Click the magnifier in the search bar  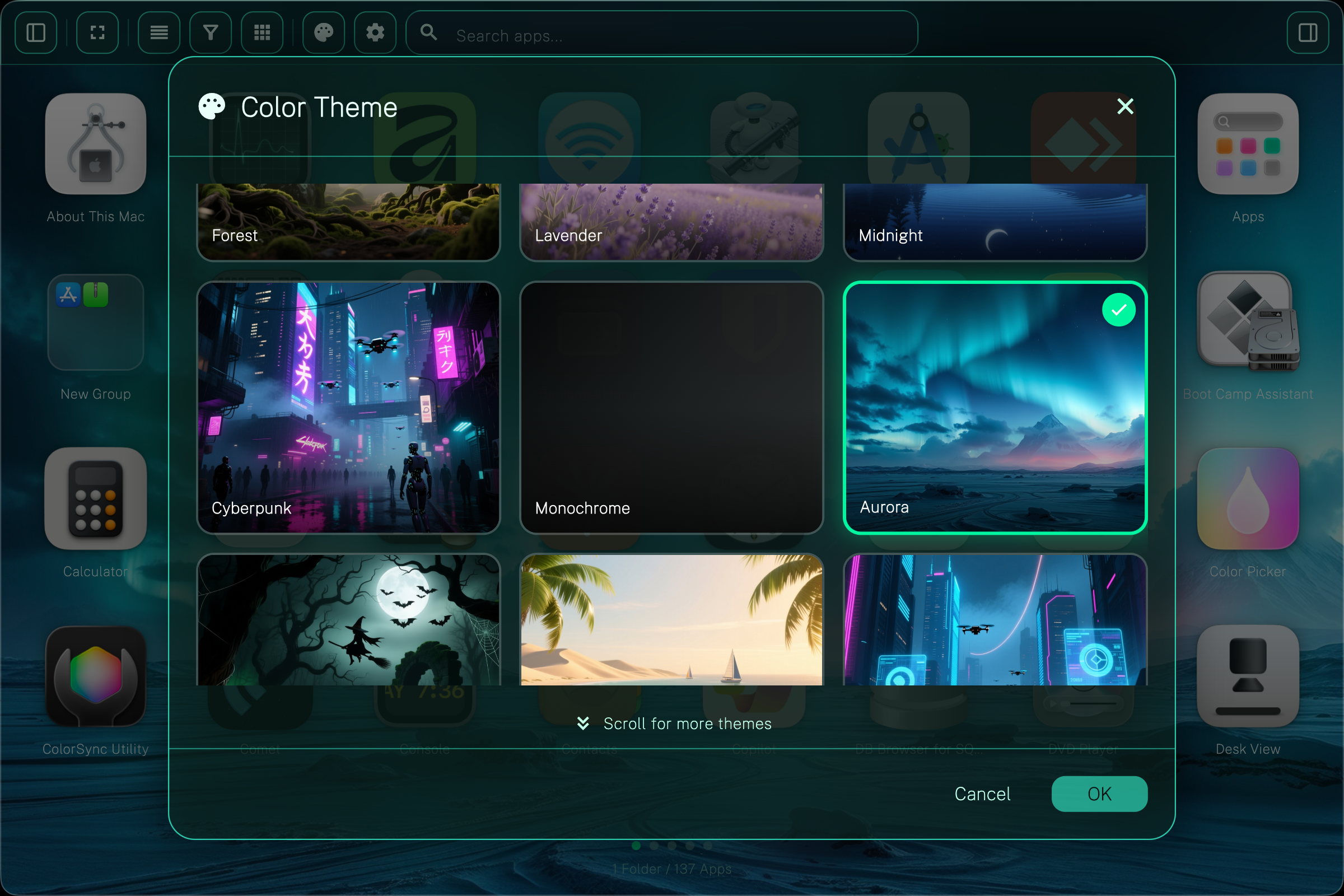(x=427, y=32)
